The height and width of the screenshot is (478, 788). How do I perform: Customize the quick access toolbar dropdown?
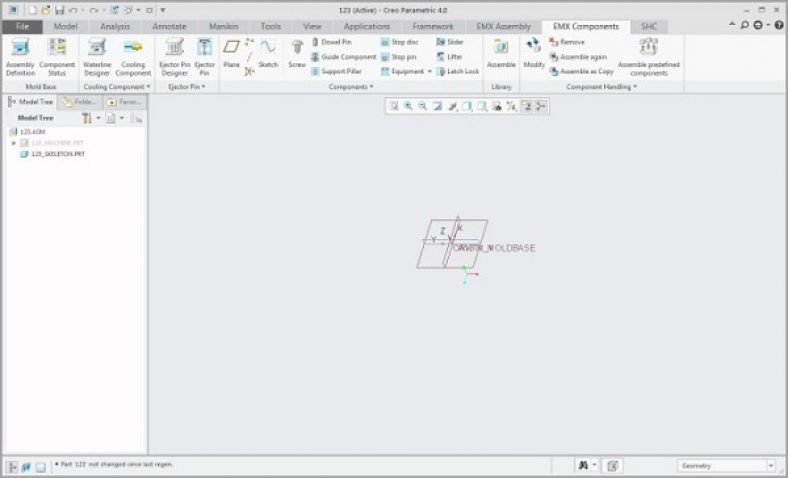tap(163, 10)
